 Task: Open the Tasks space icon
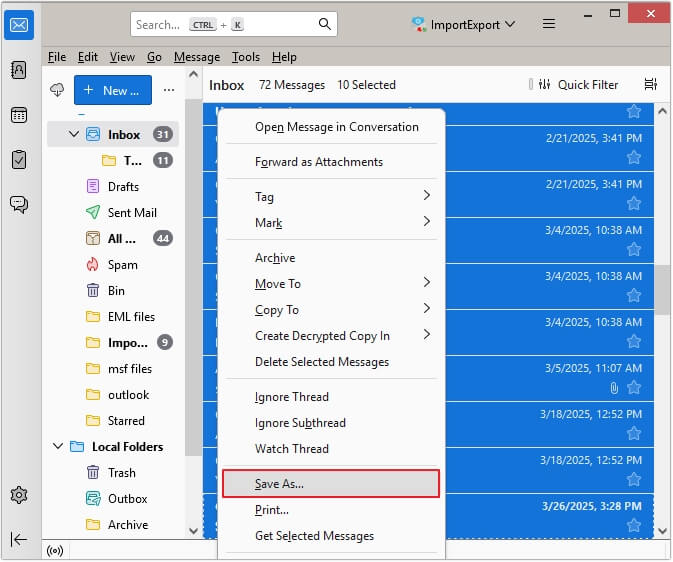coord(19,160)
